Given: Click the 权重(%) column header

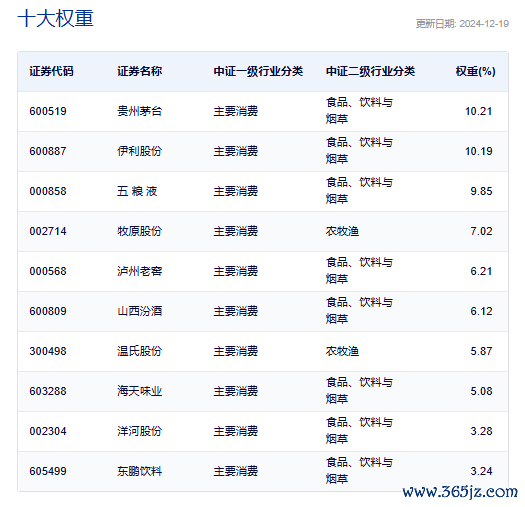Looking at the screenshot, I should (x=475, y=71).
